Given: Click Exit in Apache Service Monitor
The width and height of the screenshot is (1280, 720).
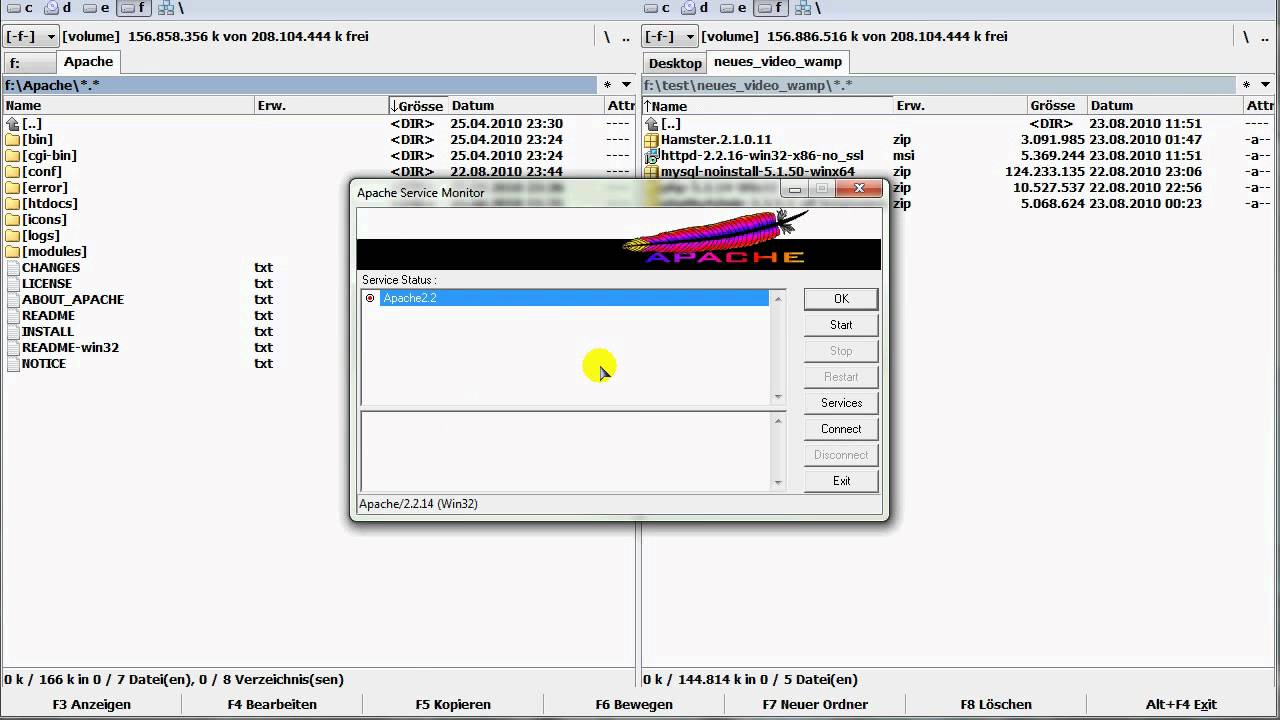Looking at the screenshot, I should click(x=841, y=481).
